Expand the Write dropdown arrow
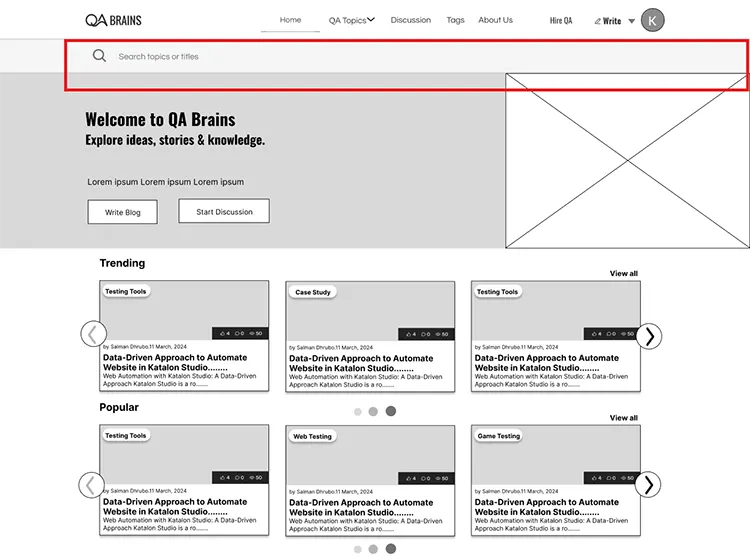 click(x=631, y=21)
